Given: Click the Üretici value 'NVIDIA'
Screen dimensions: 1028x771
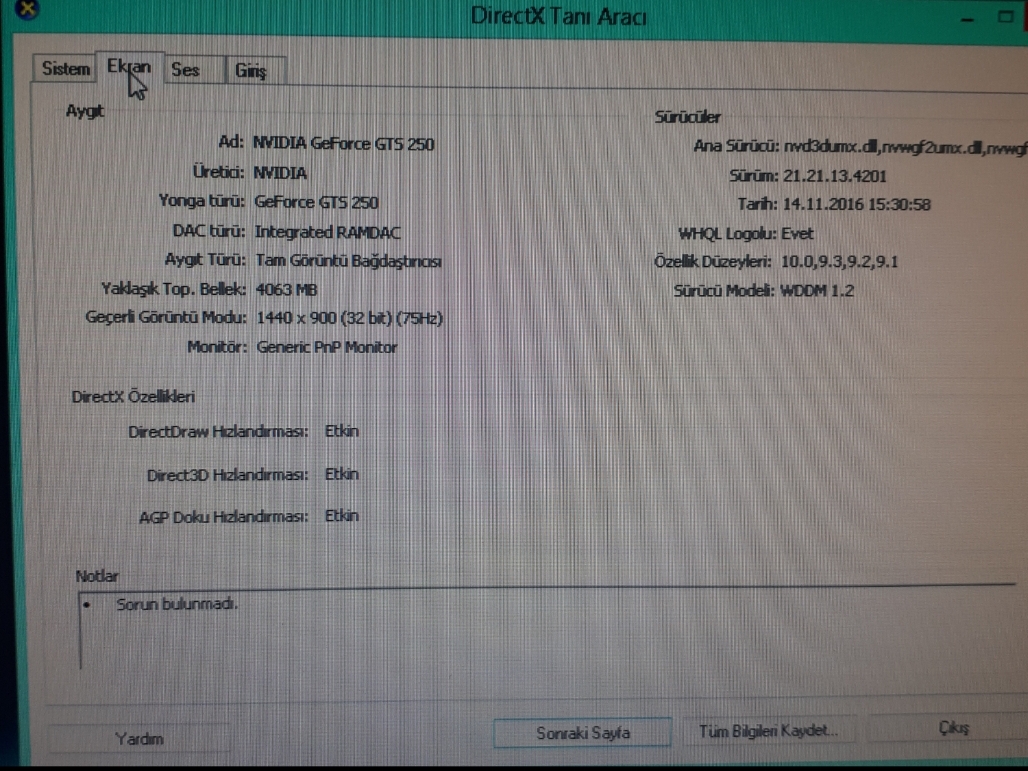Looking at the screenshot, I should (280, 173).
